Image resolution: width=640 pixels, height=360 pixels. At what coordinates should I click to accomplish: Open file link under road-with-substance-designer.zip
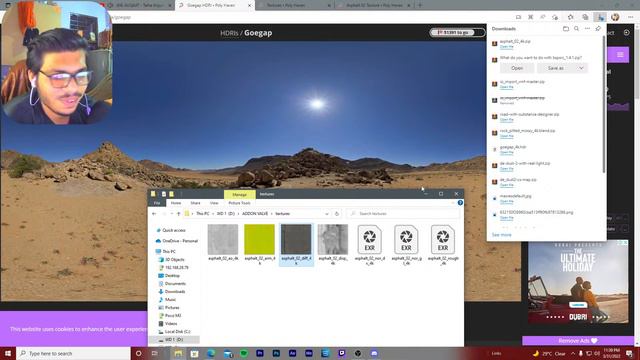507,120
